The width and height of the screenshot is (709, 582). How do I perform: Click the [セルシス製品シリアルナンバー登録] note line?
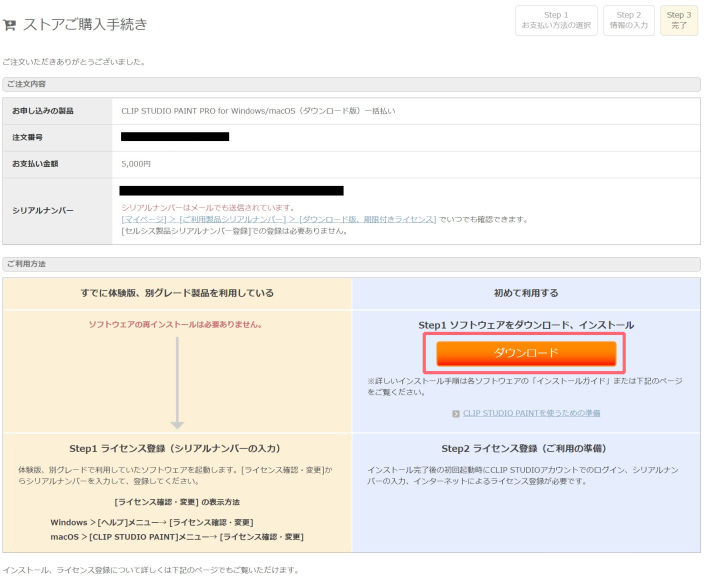(x=234, y=231)
